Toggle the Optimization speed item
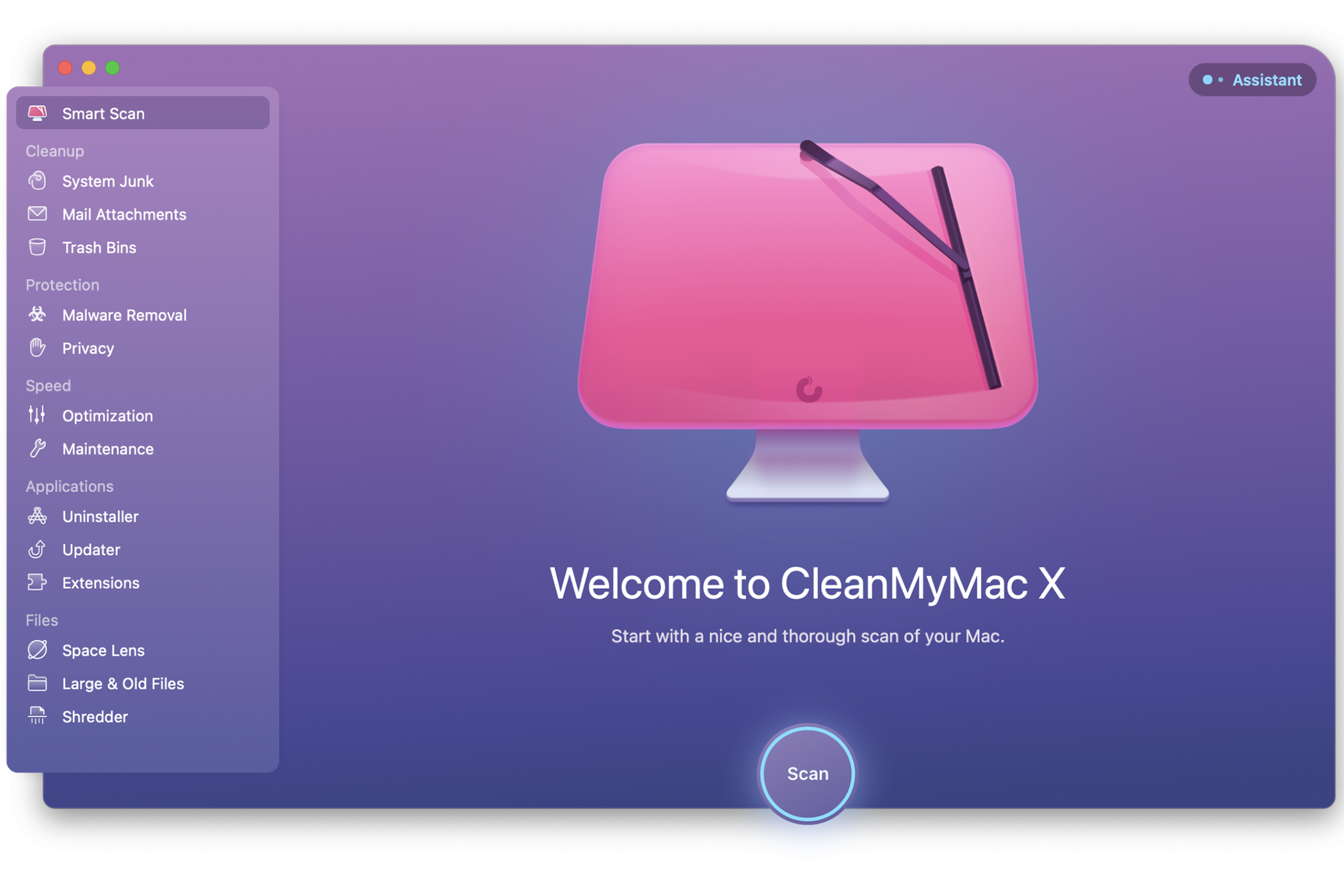Image resolution: width=1344 pixels, height=896 pixels. (x=107, y=414)
